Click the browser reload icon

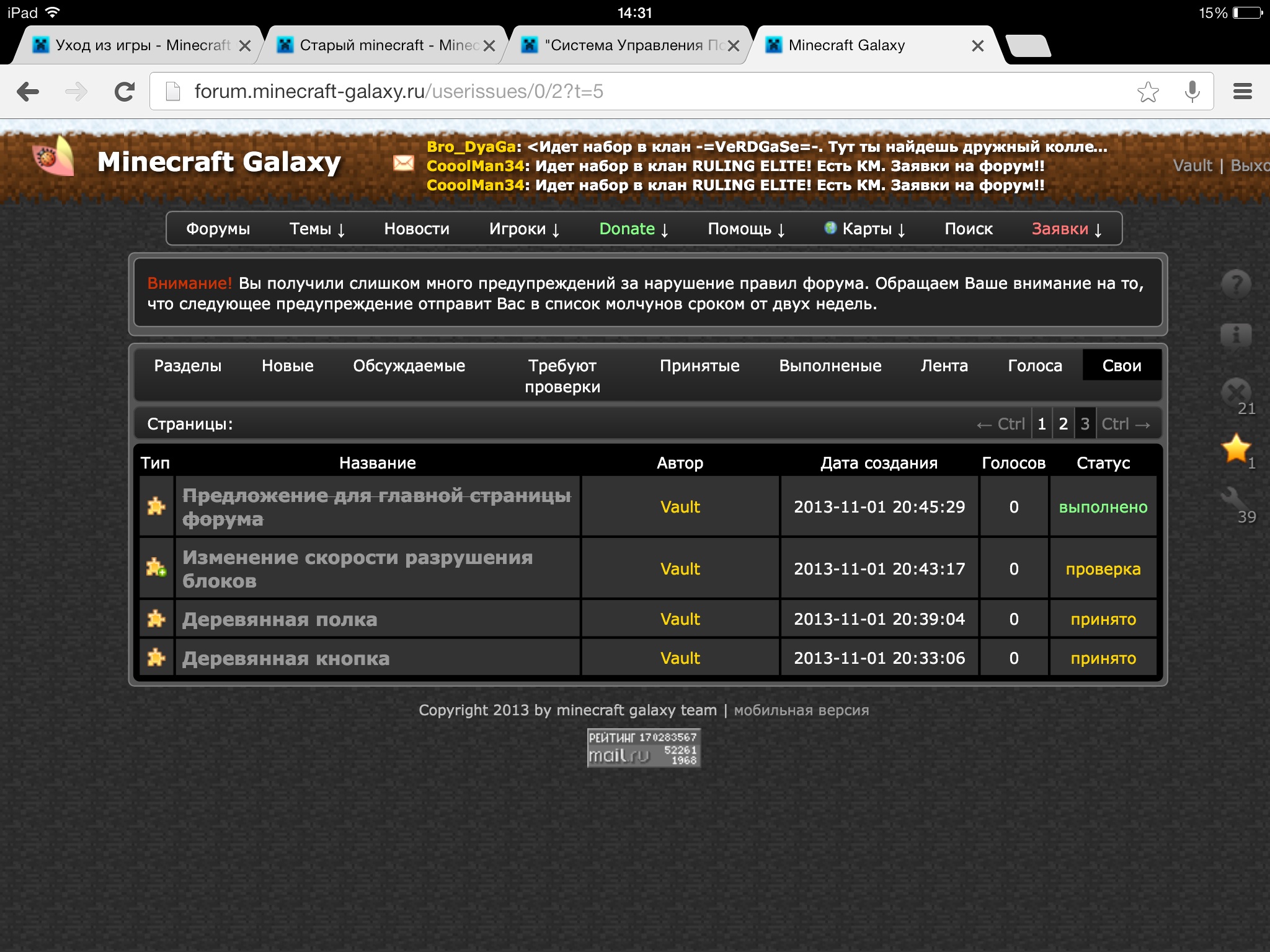(125, 92)
